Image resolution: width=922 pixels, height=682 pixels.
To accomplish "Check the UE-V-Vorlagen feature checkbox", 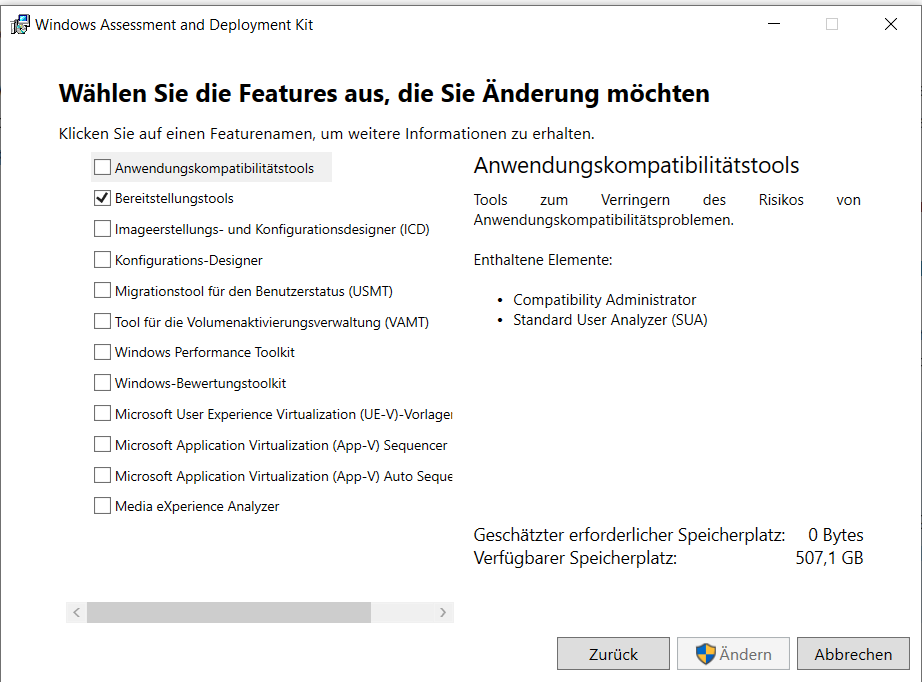I will click(102, 414).
